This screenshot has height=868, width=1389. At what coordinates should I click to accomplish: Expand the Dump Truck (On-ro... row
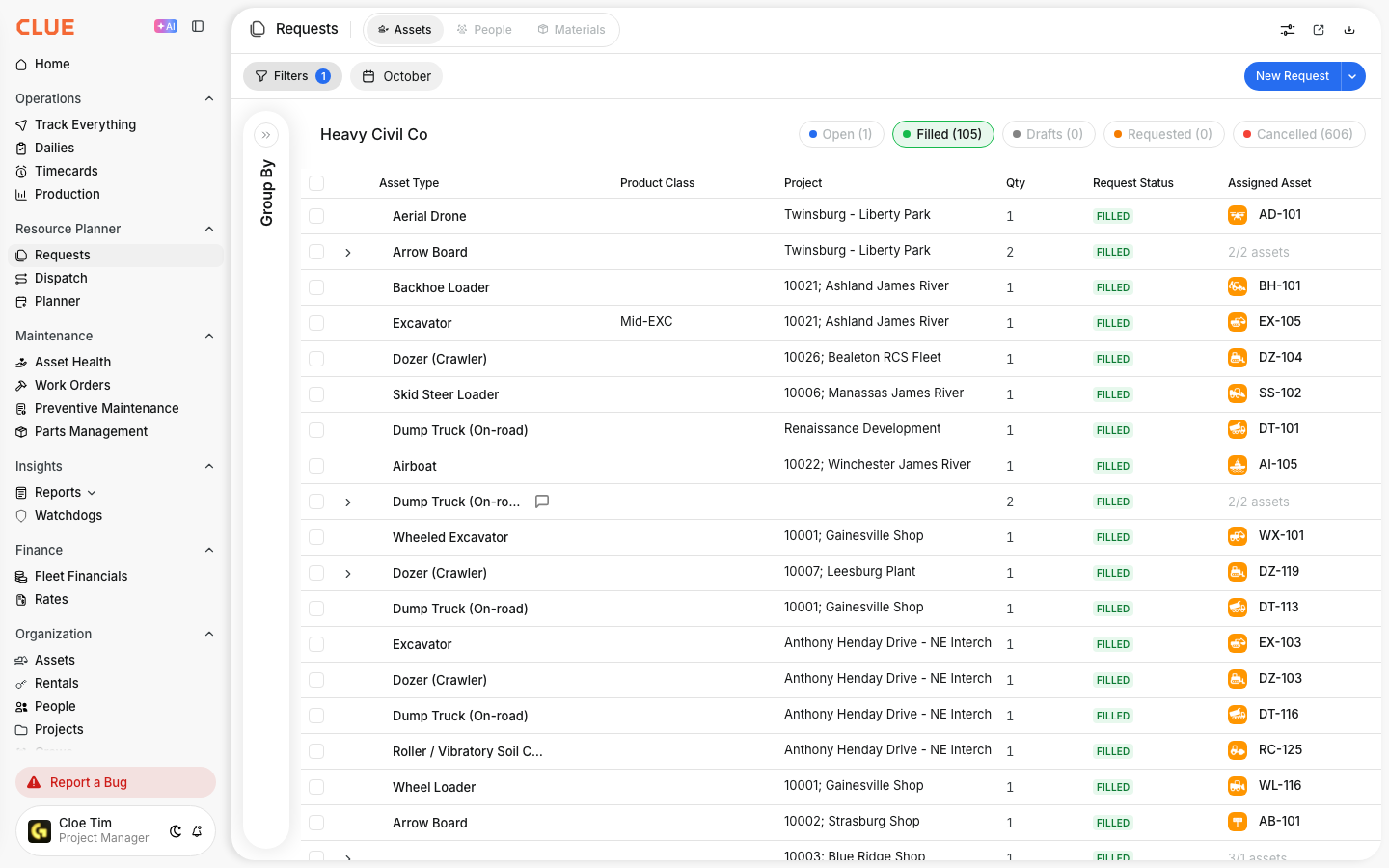348,502
